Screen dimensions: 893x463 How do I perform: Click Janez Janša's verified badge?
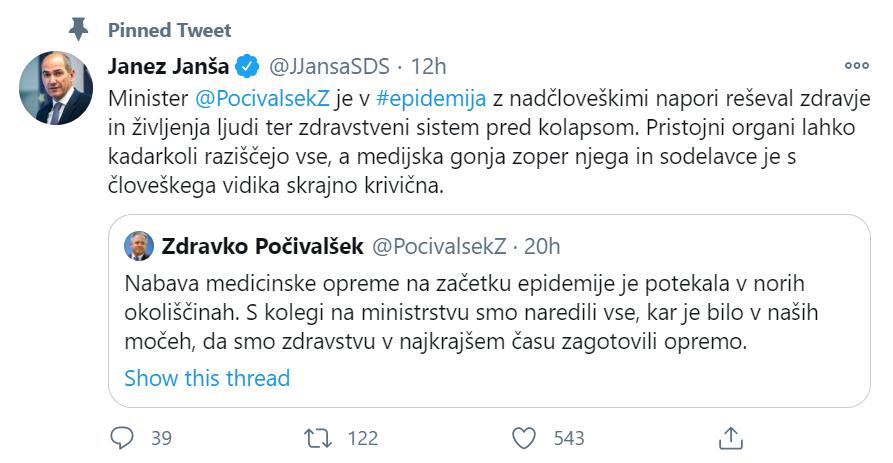246,66
